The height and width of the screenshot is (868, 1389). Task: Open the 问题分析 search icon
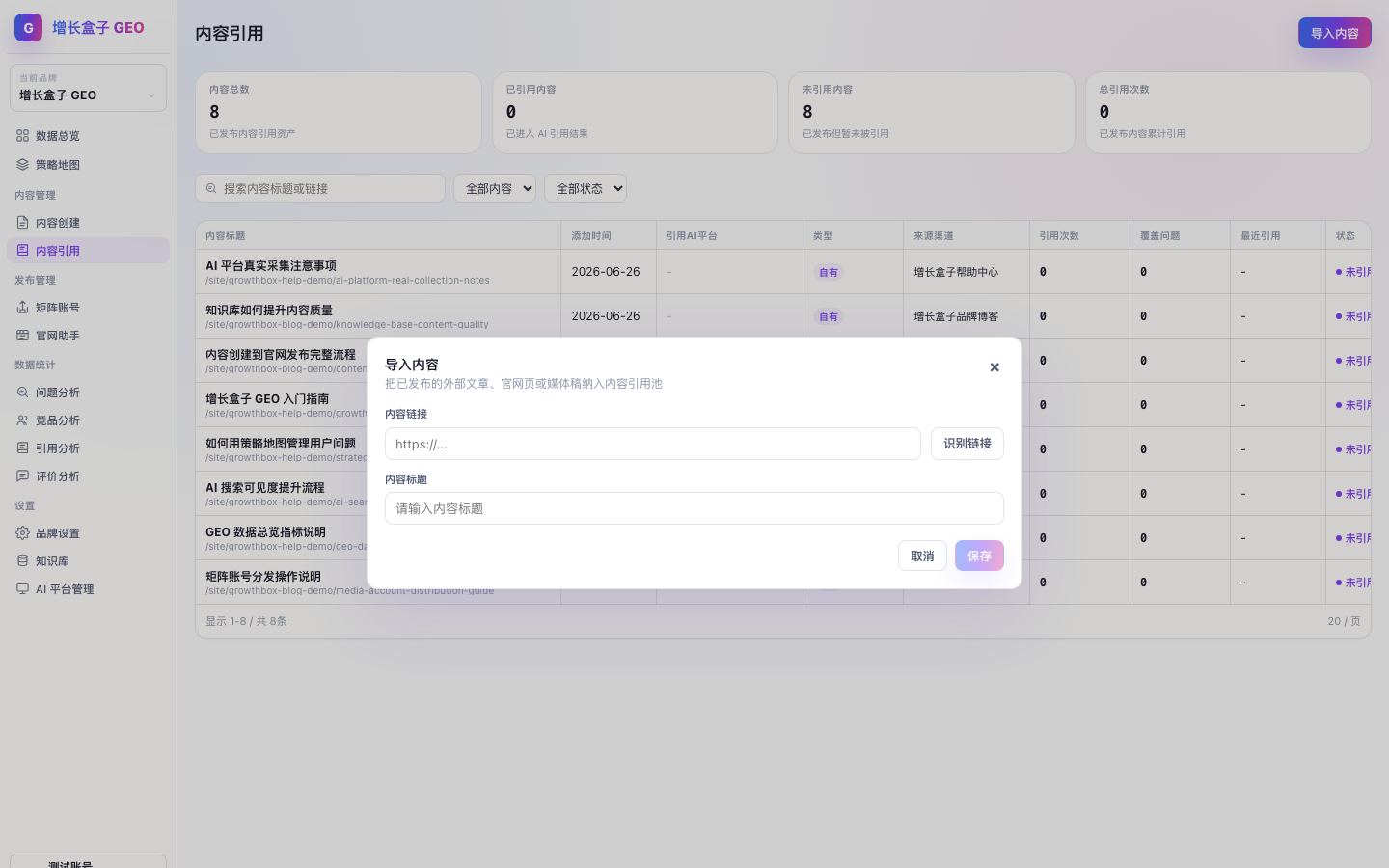click(x=22, y=393)
